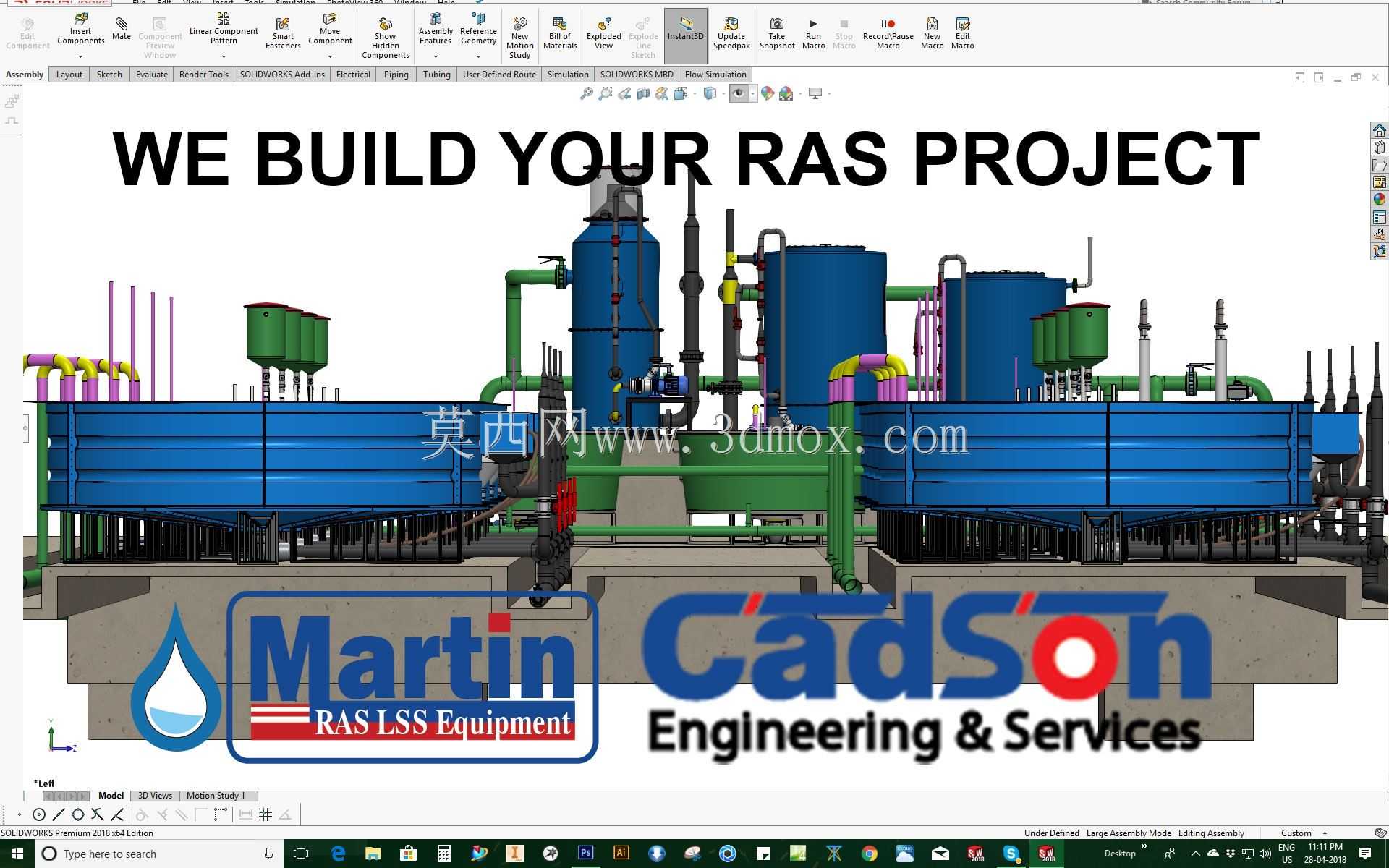The image size is (1389, 868).
Task: Click the Exploded View tool
Action: tap(603, 33)
